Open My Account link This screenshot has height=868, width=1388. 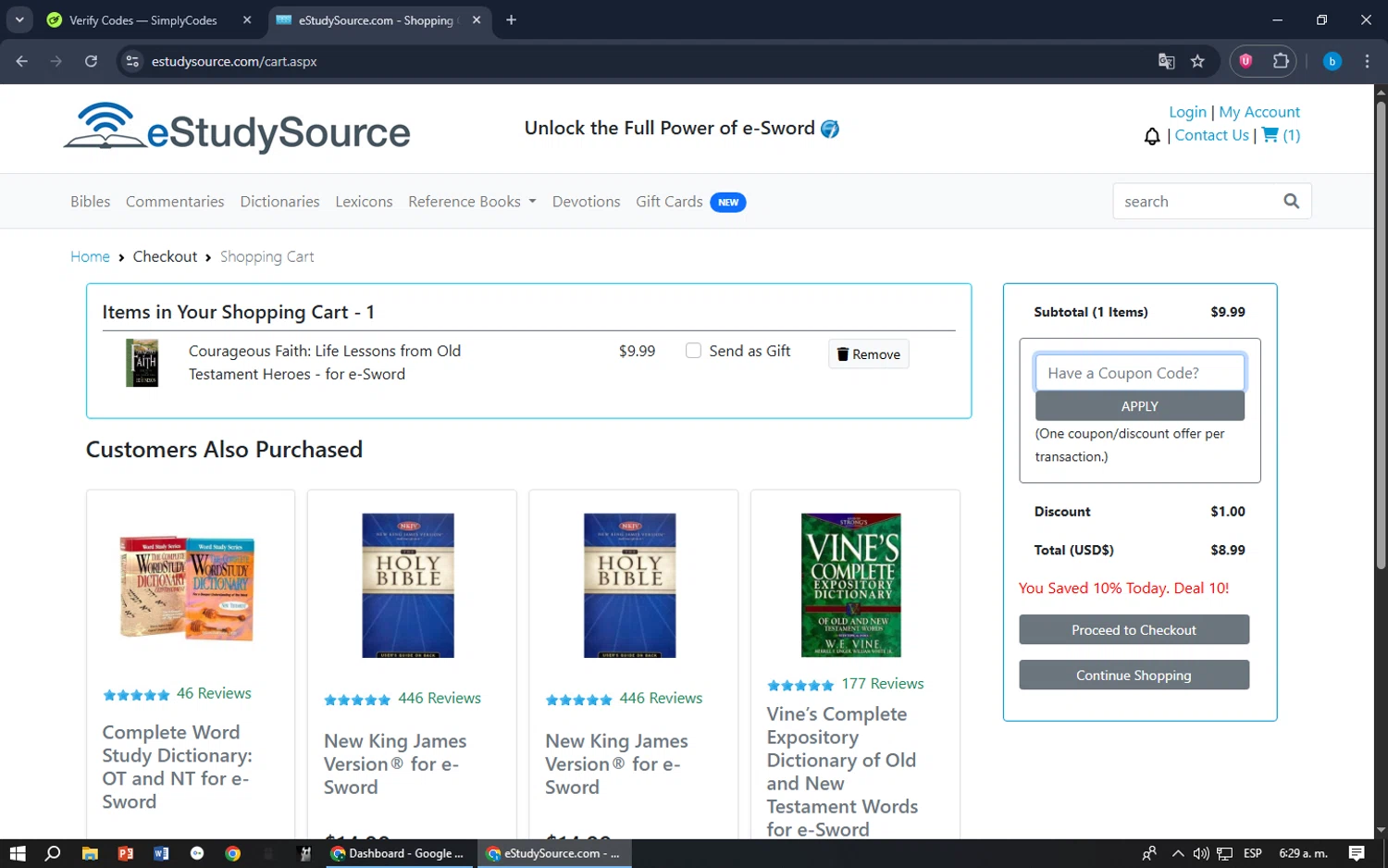coord(1258,112)
